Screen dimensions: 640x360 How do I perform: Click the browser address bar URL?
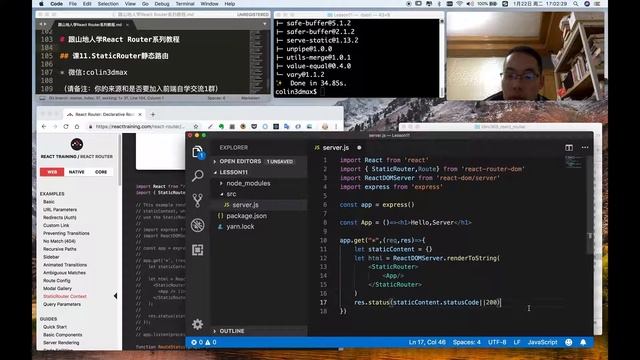[139, 127]
